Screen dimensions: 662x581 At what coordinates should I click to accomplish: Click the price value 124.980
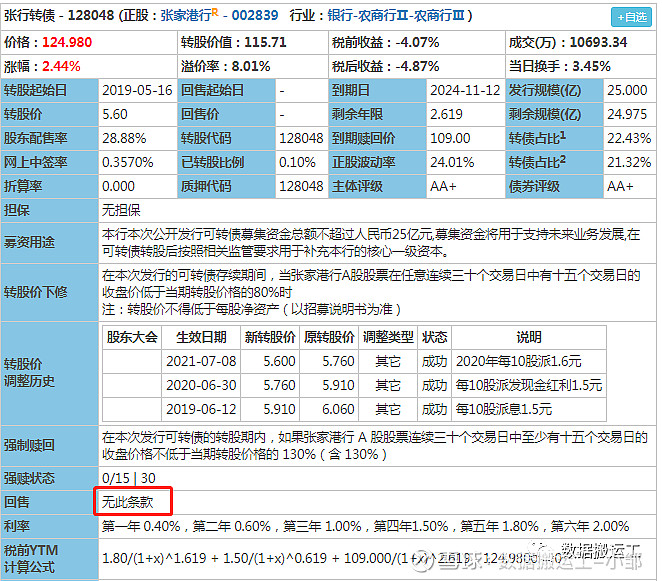(67, 42)
